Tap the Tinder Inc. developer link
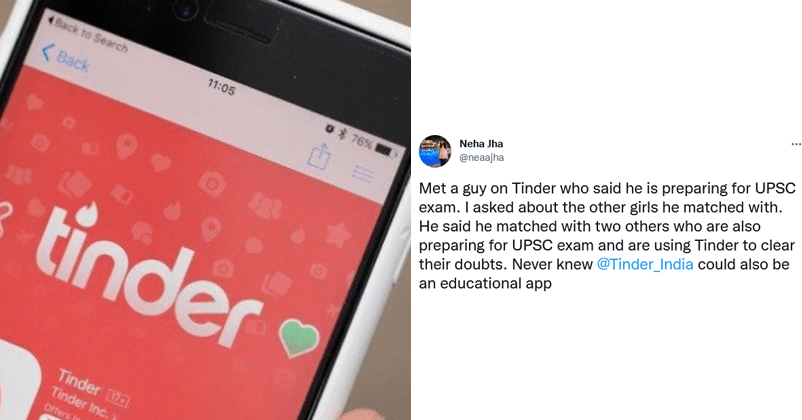Image resolution: width=802 pixels, height=420 pixels. coord(79,401)
